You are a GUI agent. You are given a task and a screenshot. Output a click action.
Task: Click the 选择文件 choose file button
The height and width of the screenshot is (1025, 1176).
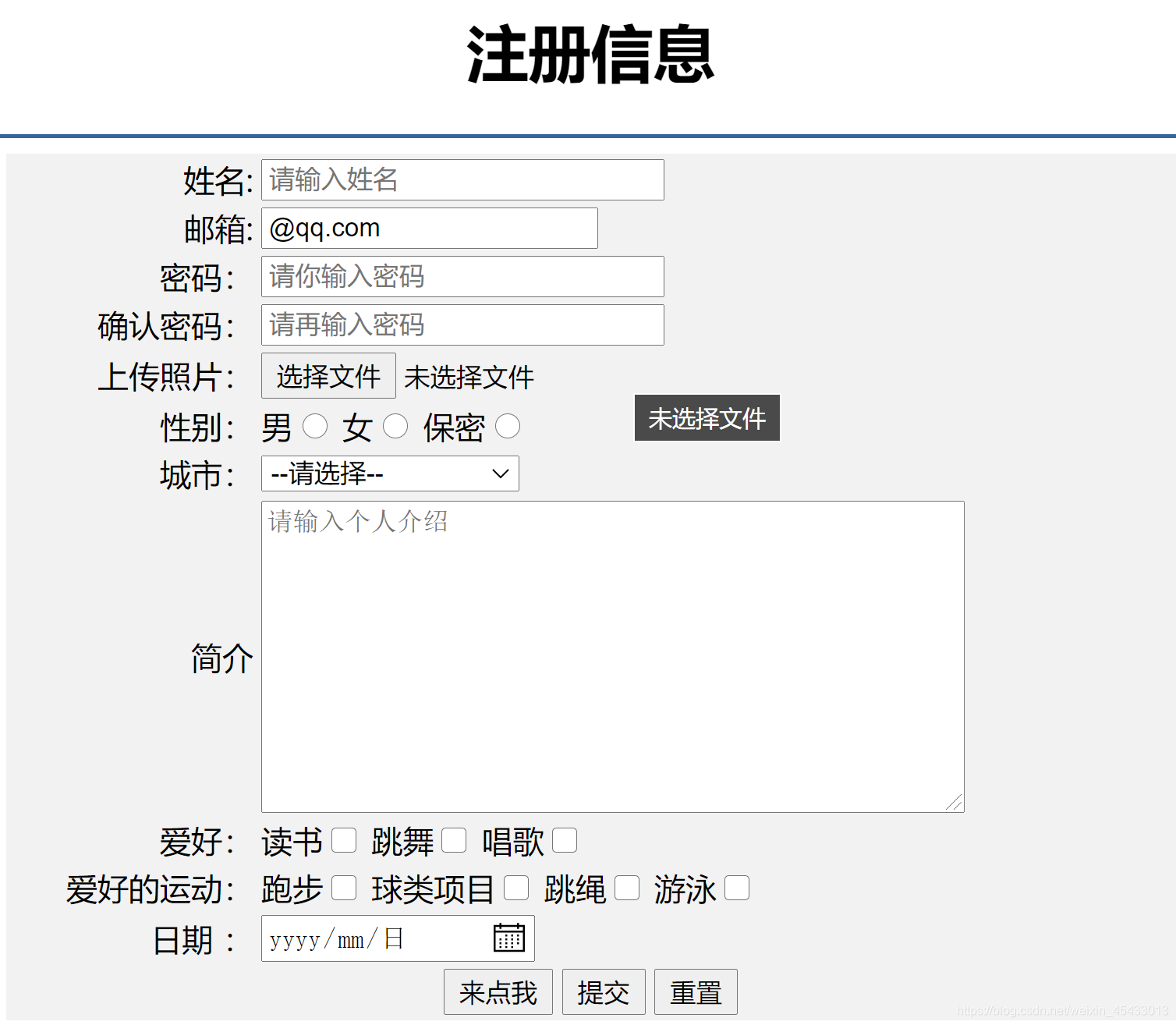coord(328,376)
